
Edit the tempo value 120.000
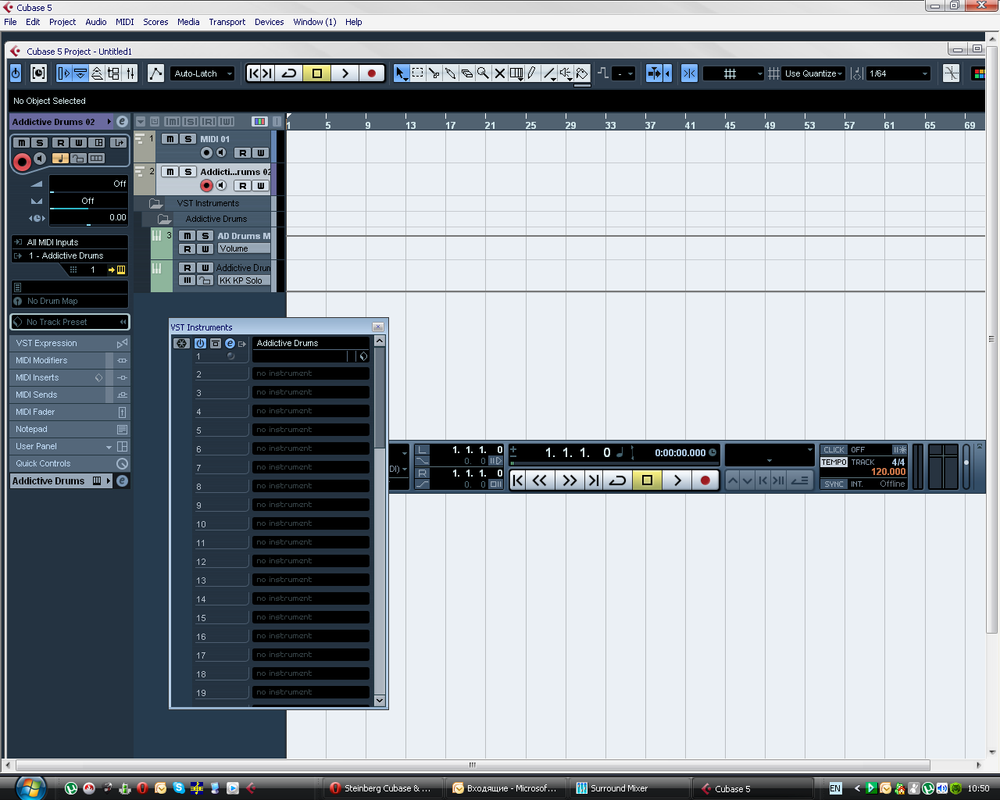888,472
